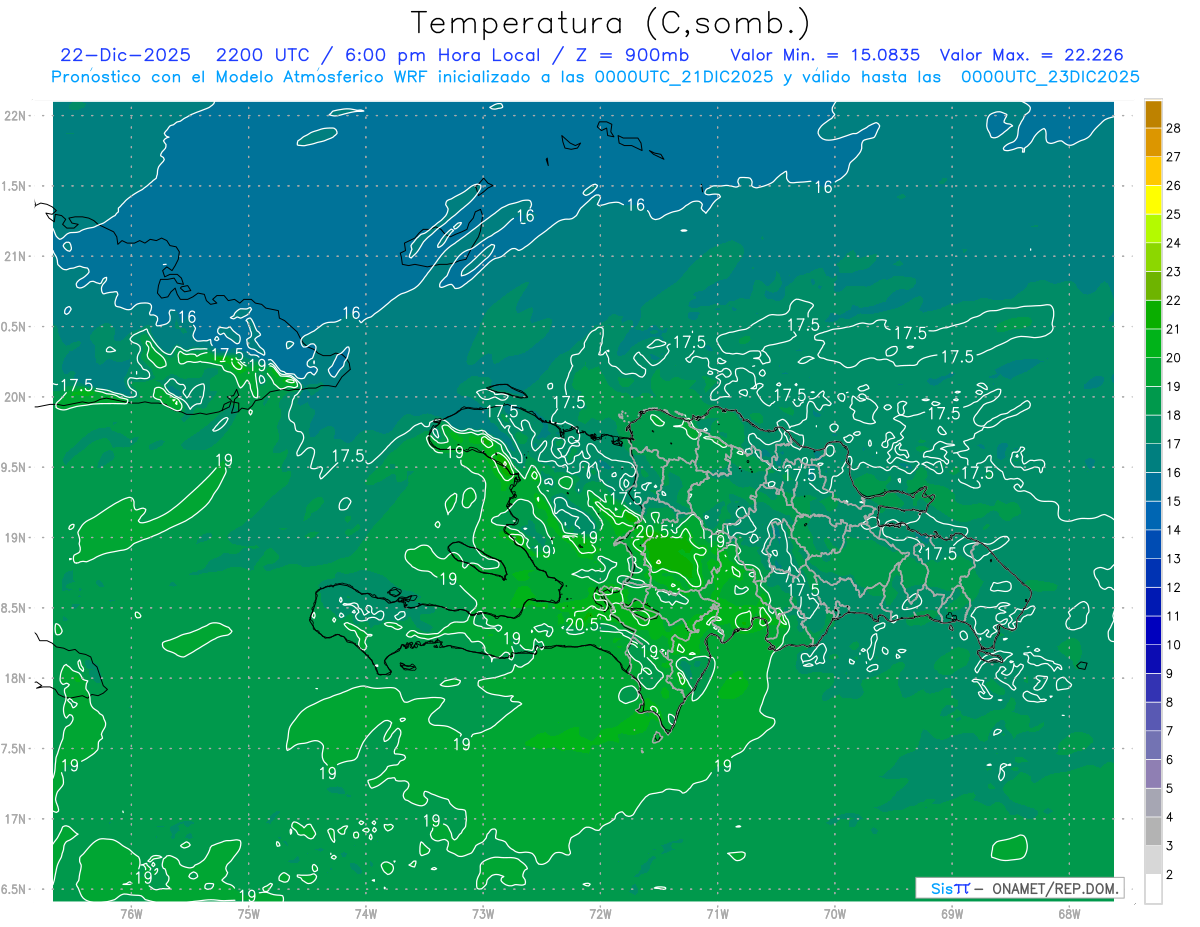Click the "8.5N" latitude axis label
Viewport: 1200px width, 927px height.
click(15, 609)
